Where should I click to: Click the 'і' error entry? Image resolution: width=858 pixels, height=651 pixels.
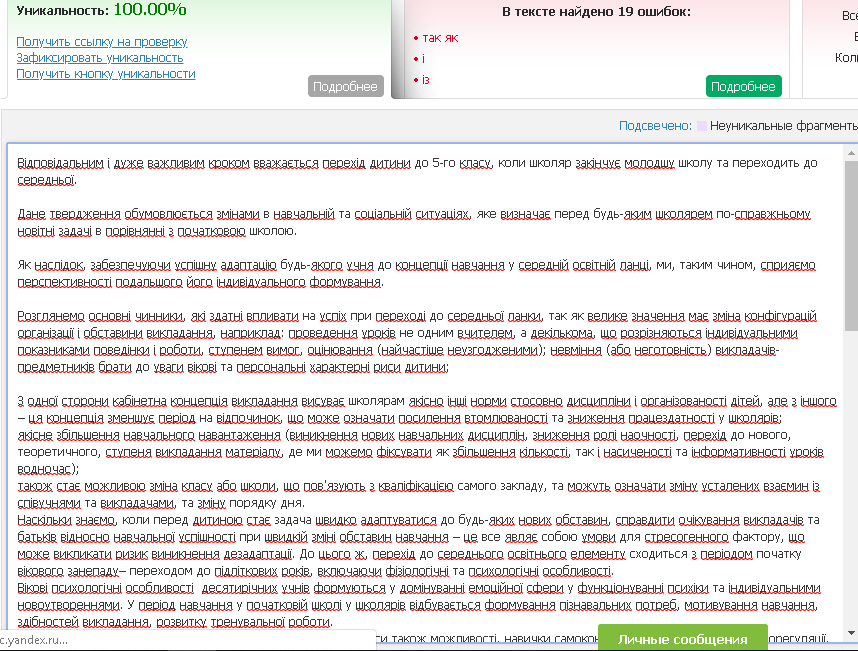[x=423, y=59]
